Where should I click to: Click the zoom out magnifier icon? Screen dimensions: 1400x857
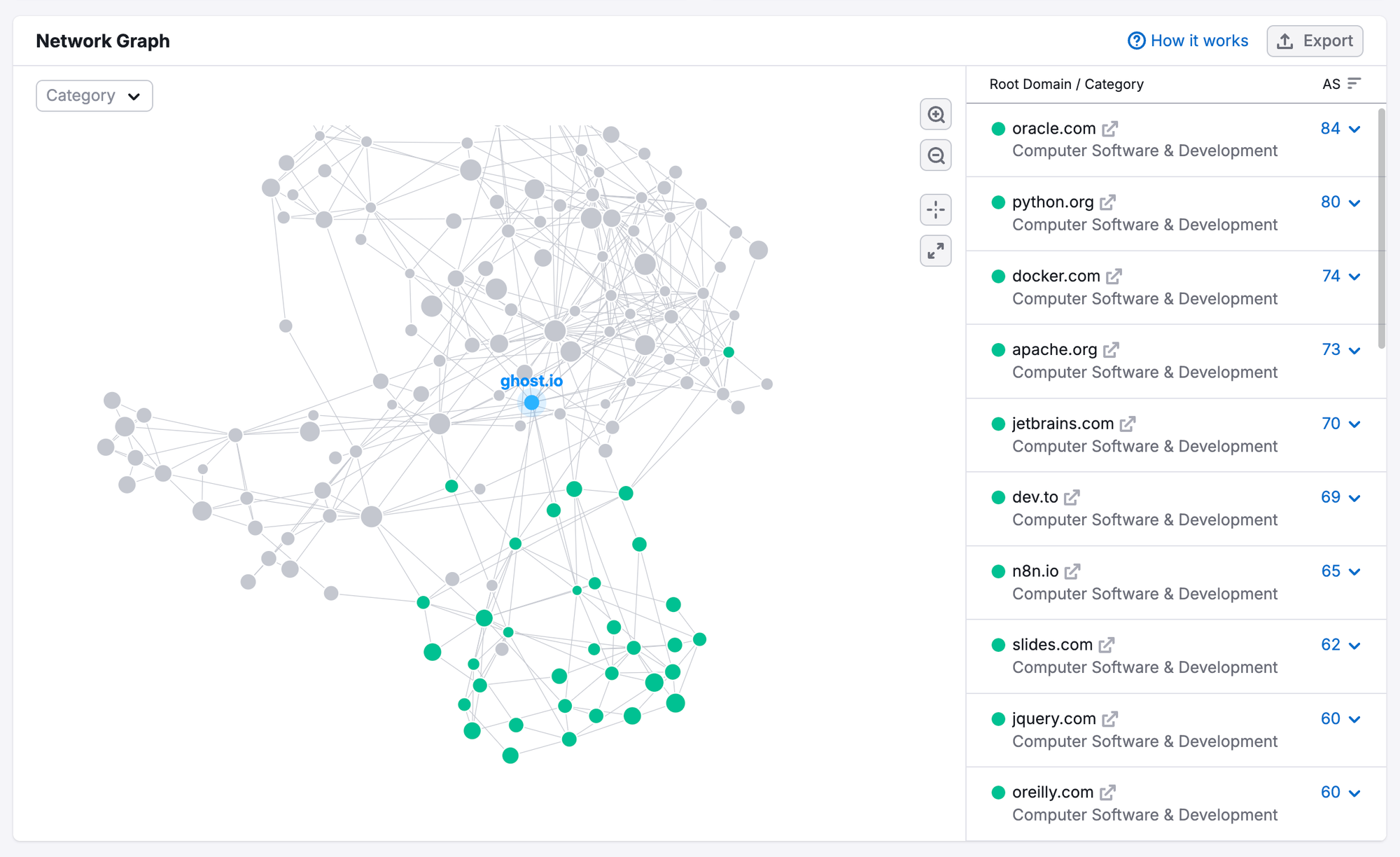point(936,155)
